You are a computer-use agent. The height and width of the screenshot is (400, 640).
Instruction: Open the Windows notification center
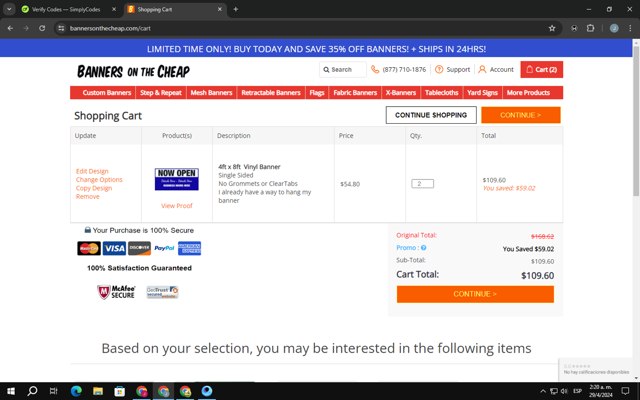(625, 391)
